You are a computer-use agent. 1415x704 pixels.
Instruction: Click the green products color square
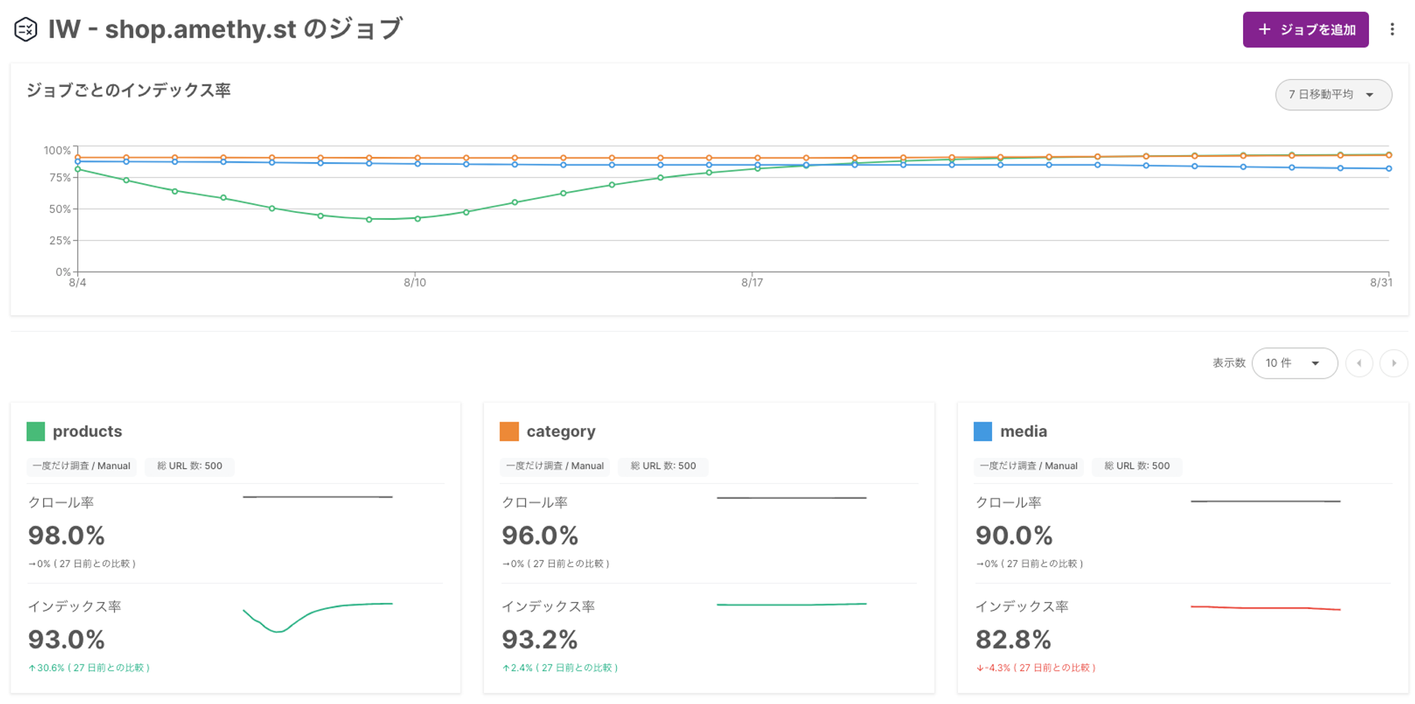pyautogui.click(x=36, y=432)
